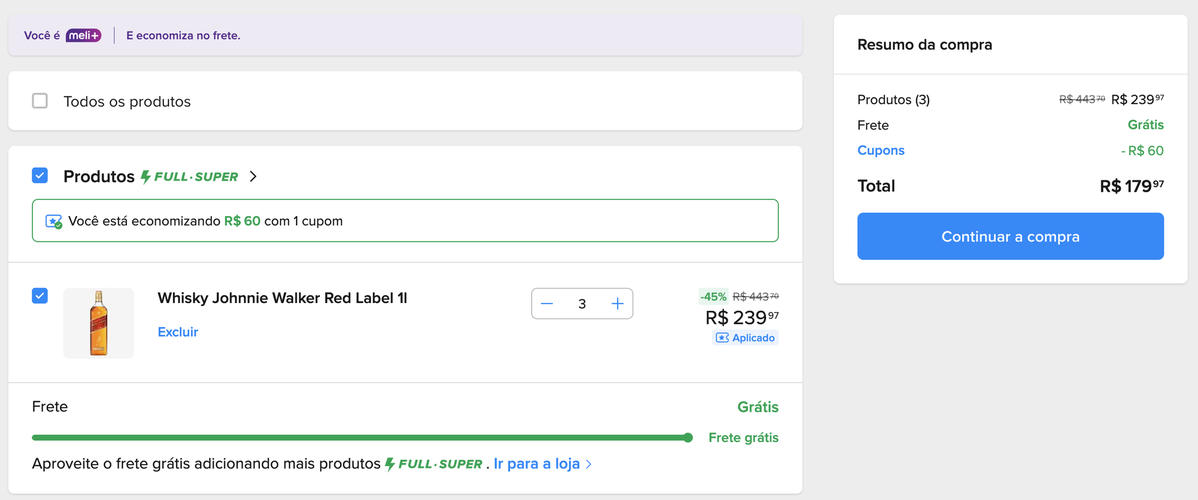This screenshot has height=500, width=1198.
Task: Click the Aplicado coupon badge
Action: tap(745, 338)
